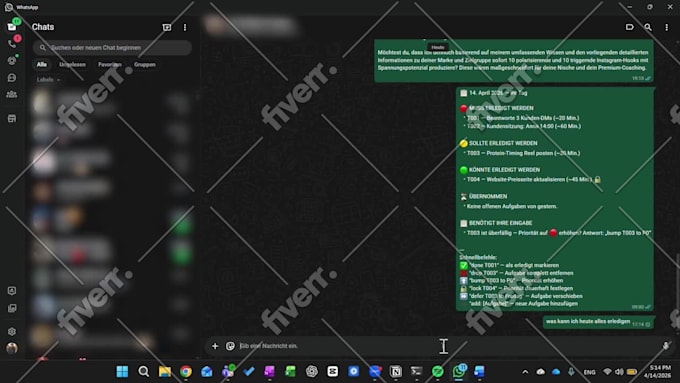Open the volume control in the tray
Viewport: 680px width, 383px height.
(x=619, y=372)
